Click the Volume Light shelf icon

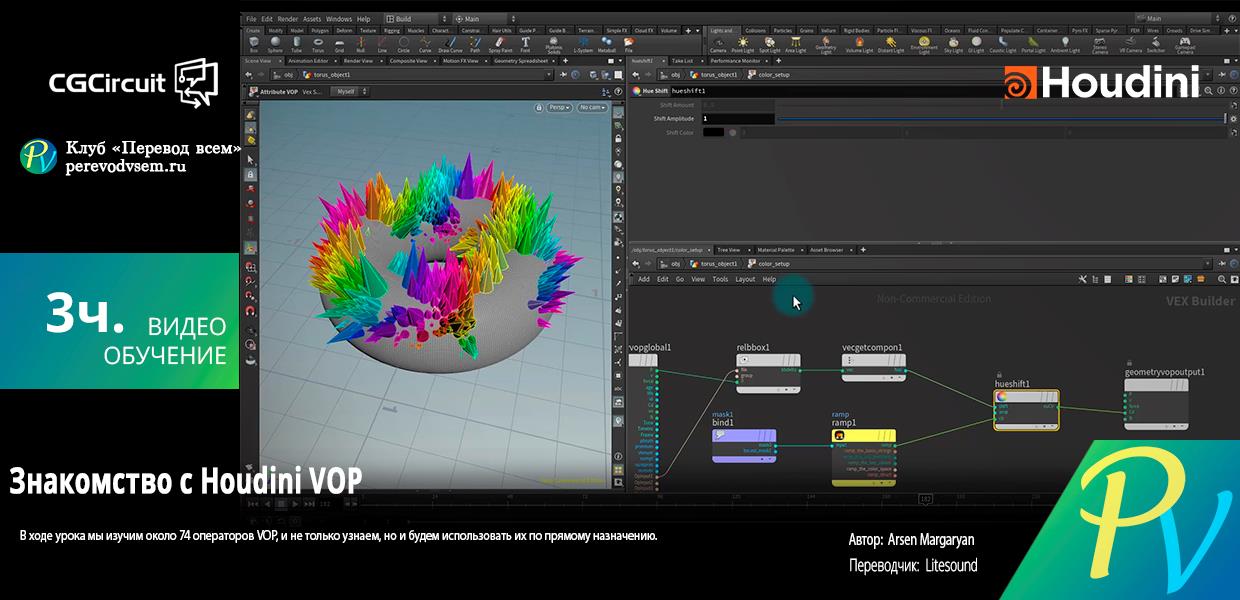pos(859,44)
